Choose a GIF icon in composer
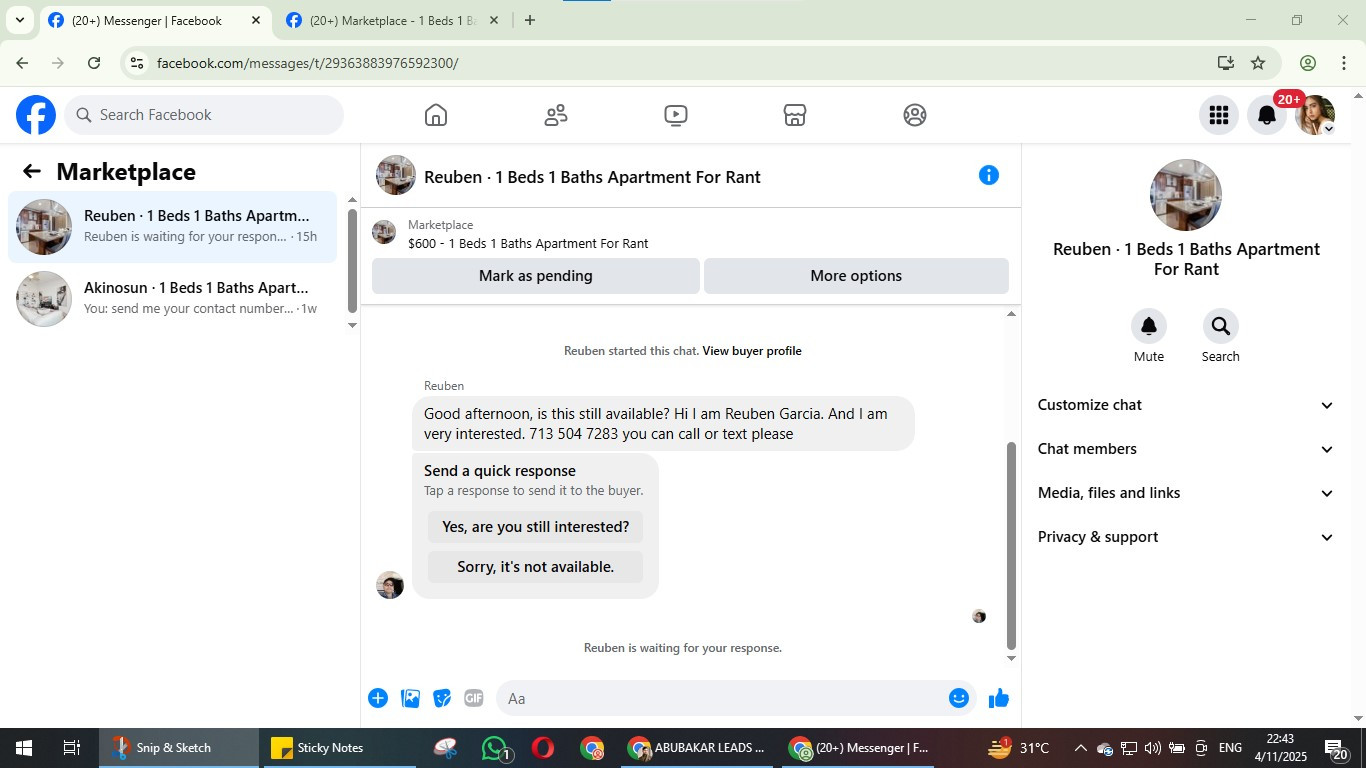Screen dimensions: 1366x768 (474, 698)
